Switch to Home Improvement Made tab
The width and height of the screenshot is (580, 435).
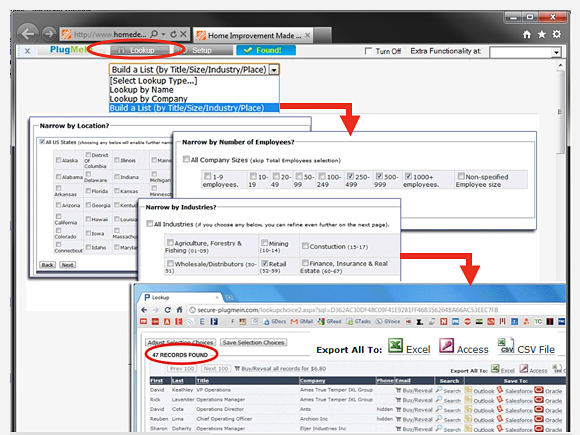(253, 36)
